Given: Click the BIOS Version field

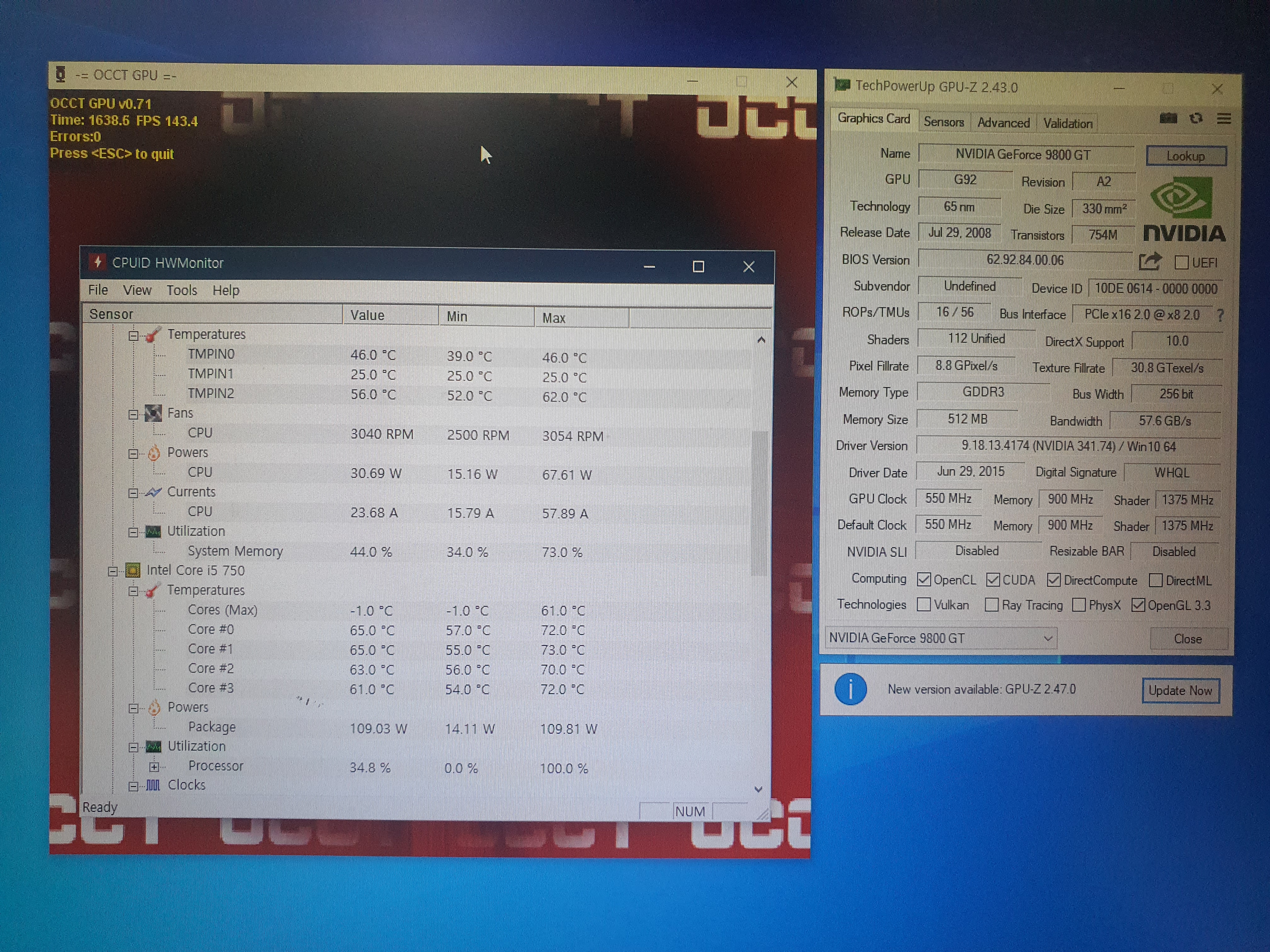Looking at the screenshot, I should (x=1025, y=260).
